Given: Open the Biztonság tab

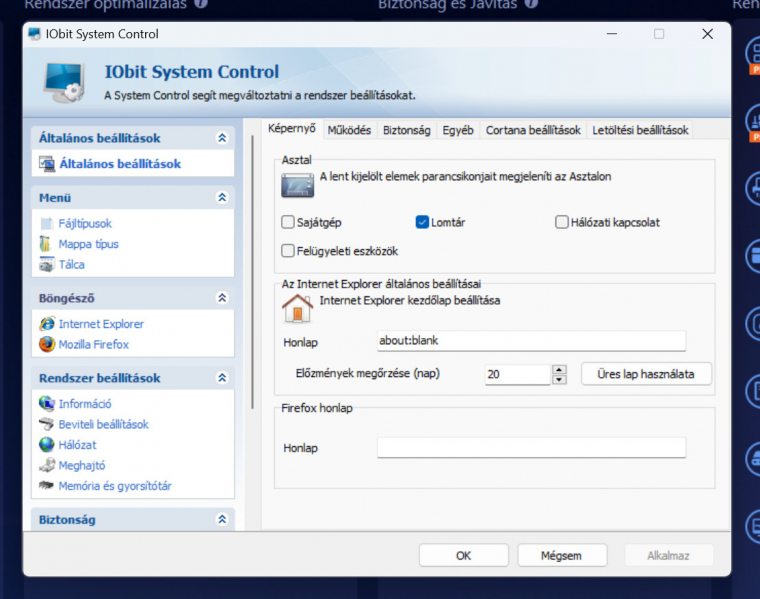Looking at the screenshot, I should pos(407,130).
